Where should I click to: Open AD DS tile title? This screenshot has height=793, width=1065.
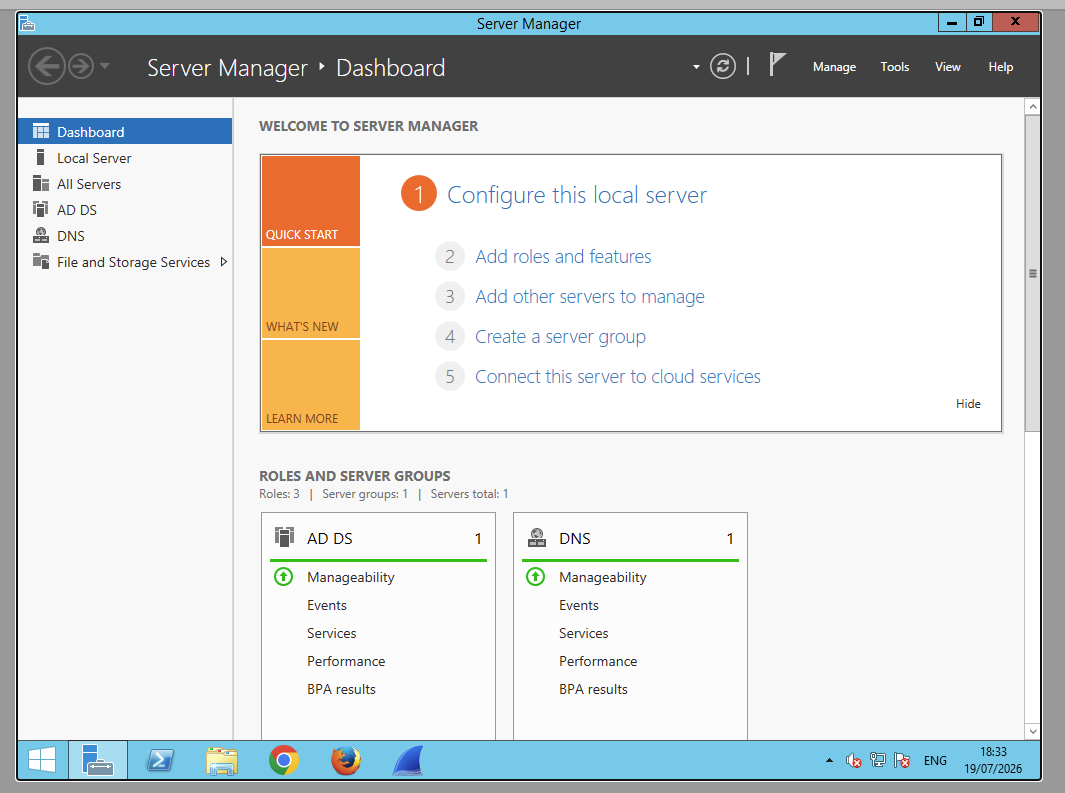coord(329,538)
